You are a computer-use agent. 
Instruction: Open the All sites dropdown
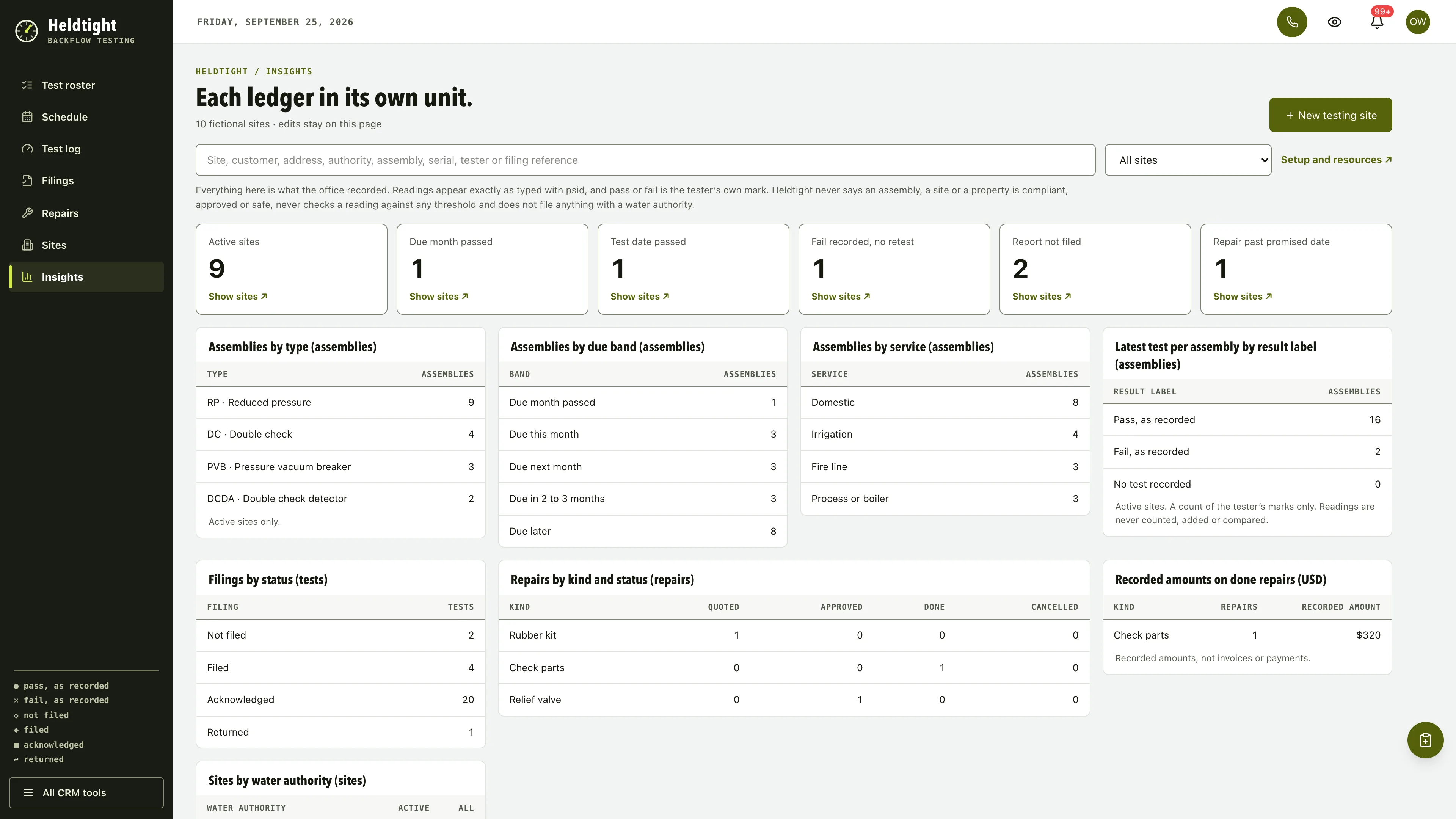1188,160
